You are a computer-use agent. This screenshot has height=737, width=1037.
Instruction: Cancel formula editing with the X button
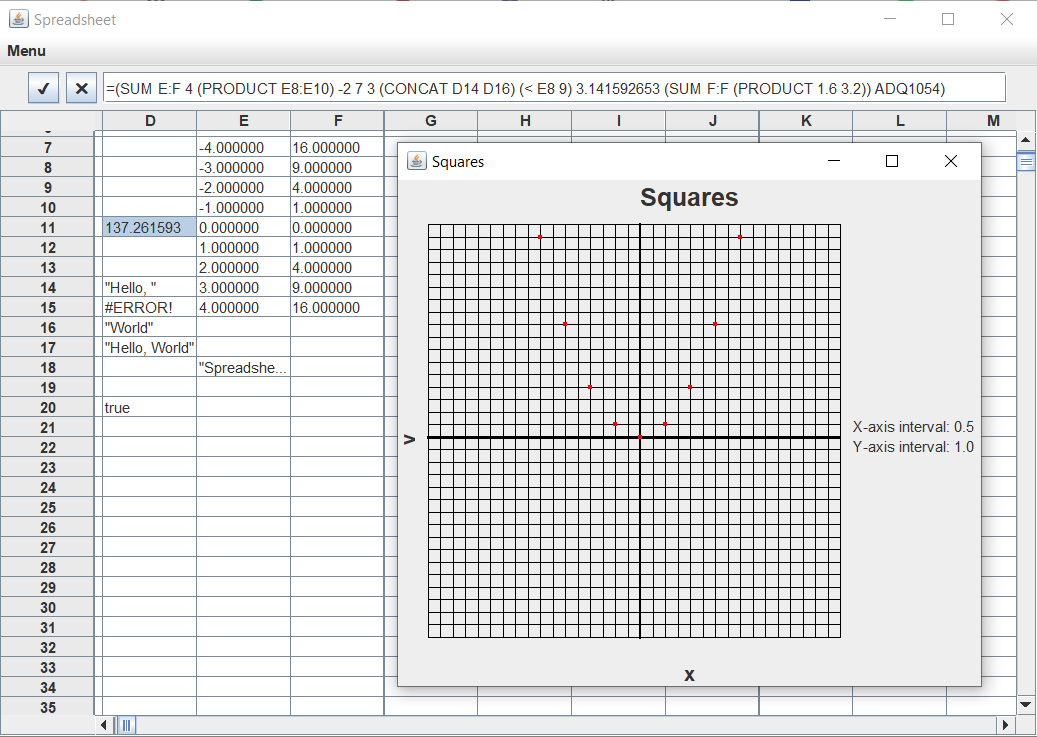(81, 88)
